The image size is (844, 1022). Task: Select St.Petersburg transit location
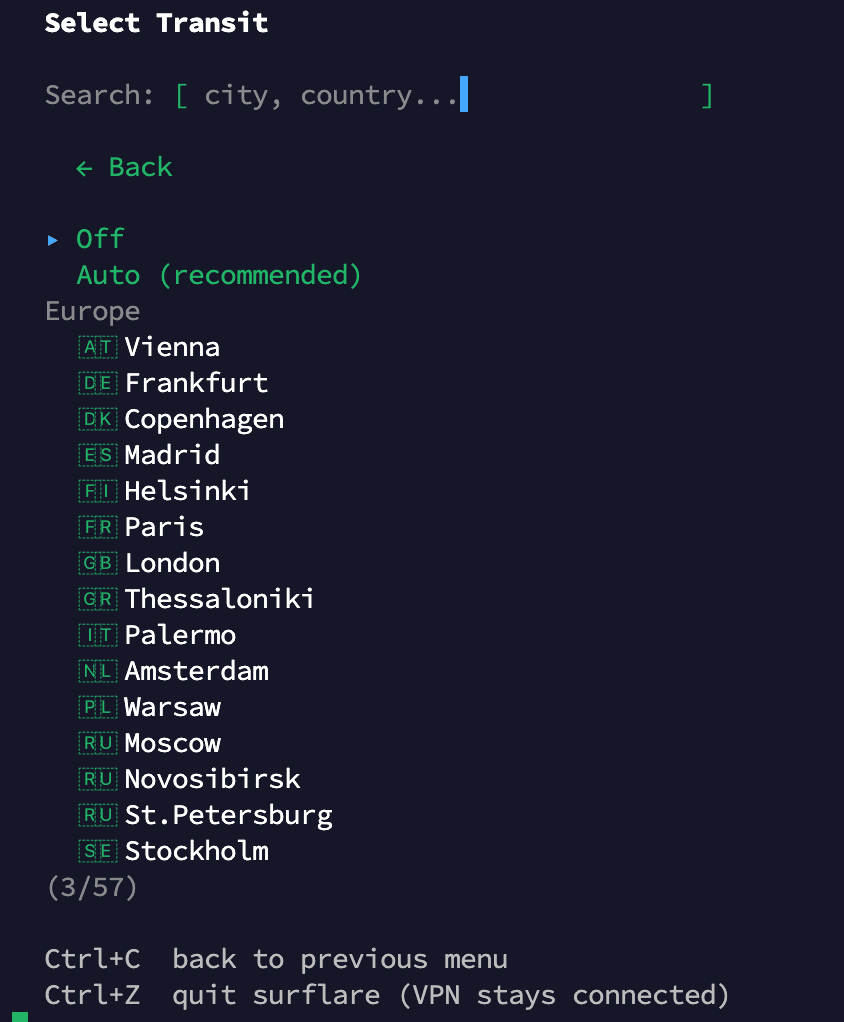tap(228, 815)
